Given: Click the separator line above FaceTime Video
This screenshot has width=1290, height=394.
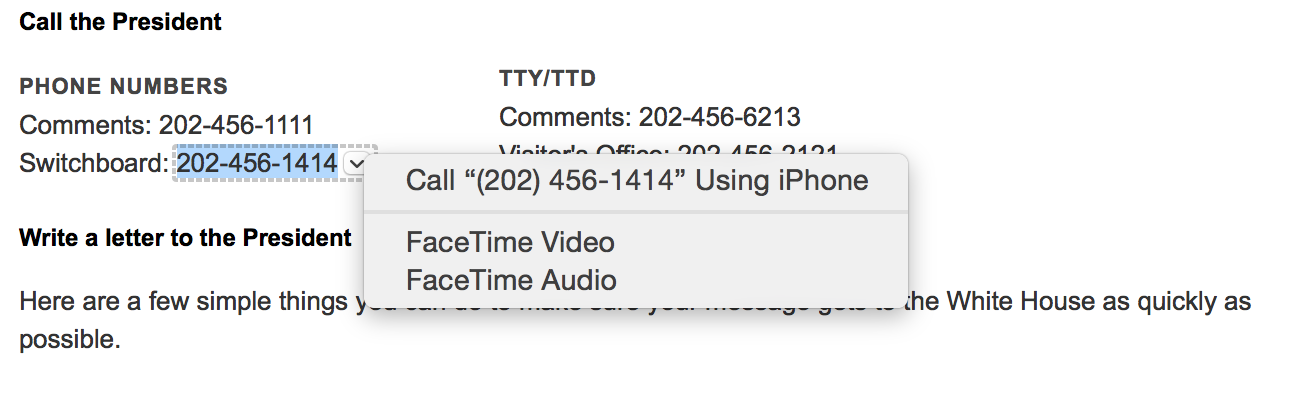Looking at the screenshot, I should click(636, 212).
